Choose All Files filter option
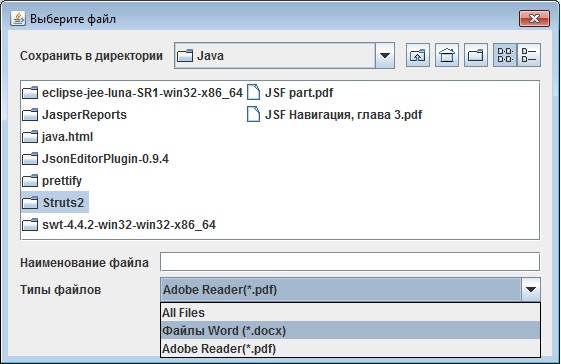The width and height of the screenshot is (561, 364). [x=350, y=312]
